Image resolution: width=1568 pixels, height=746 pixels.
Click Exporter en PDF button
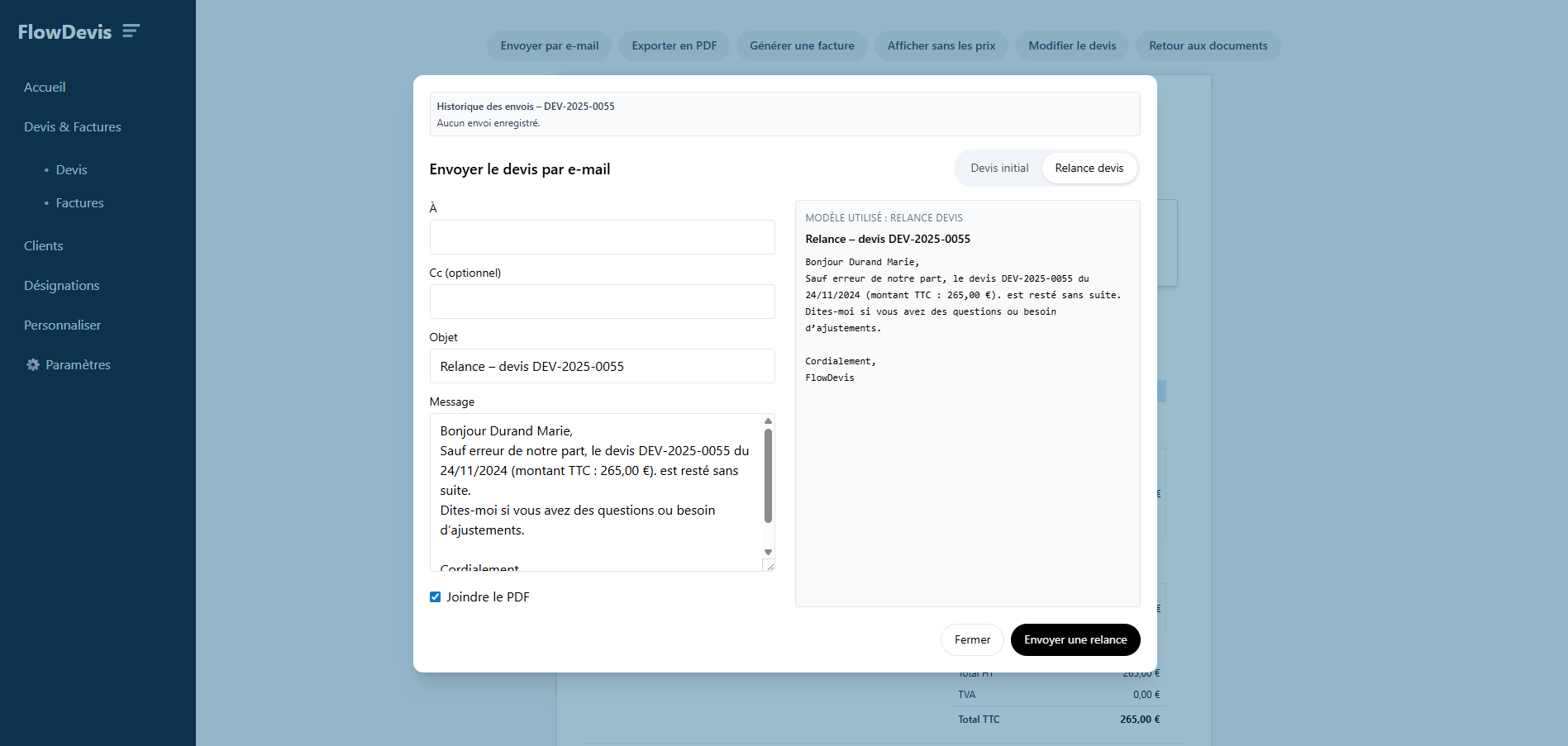674,46
